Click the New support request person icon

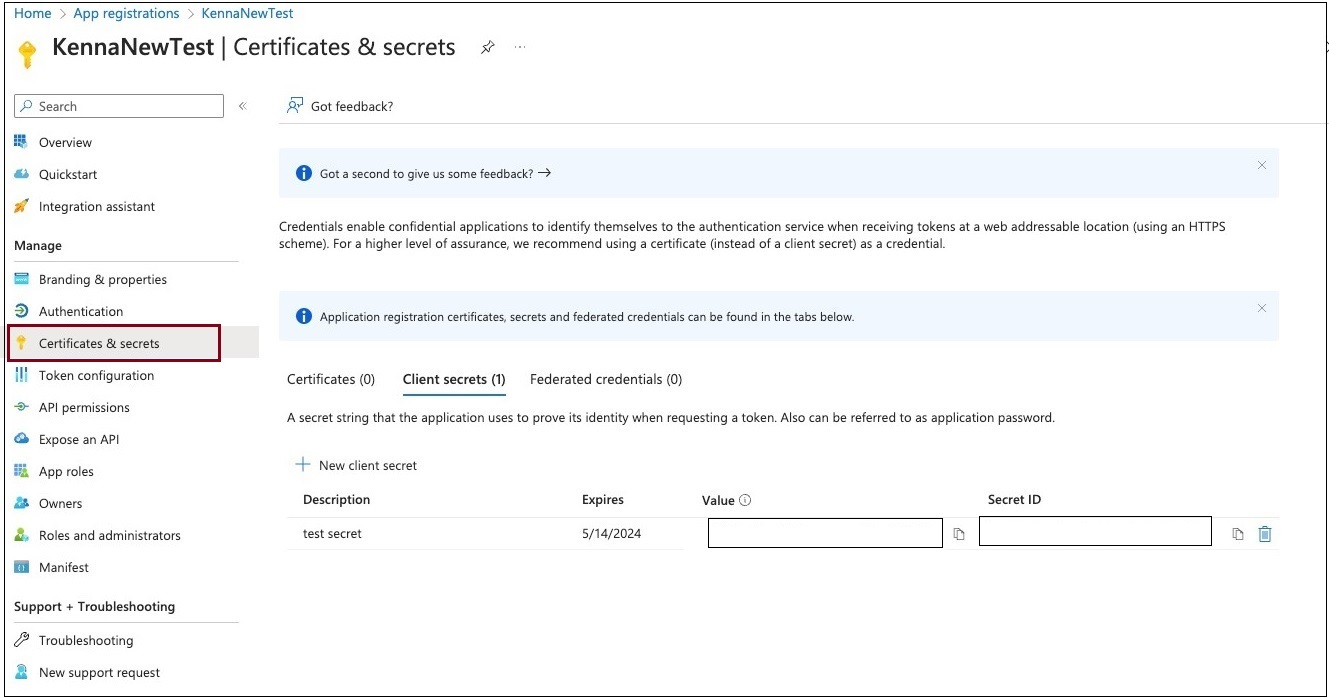pyautogui.click(x=22, y=672)
